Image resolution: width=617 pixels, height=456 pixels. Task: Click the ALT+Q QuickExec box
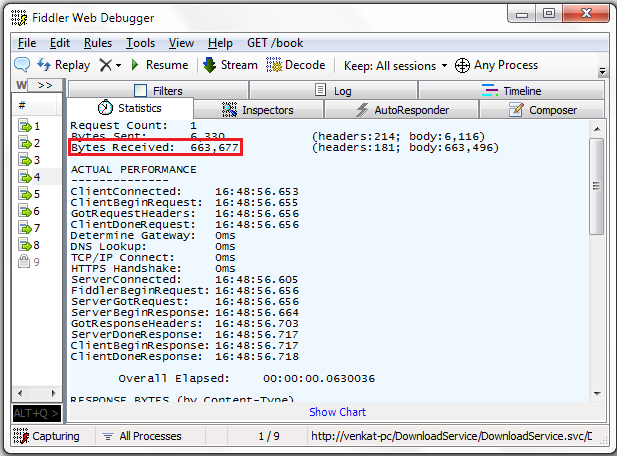click(x=37, y=413)
